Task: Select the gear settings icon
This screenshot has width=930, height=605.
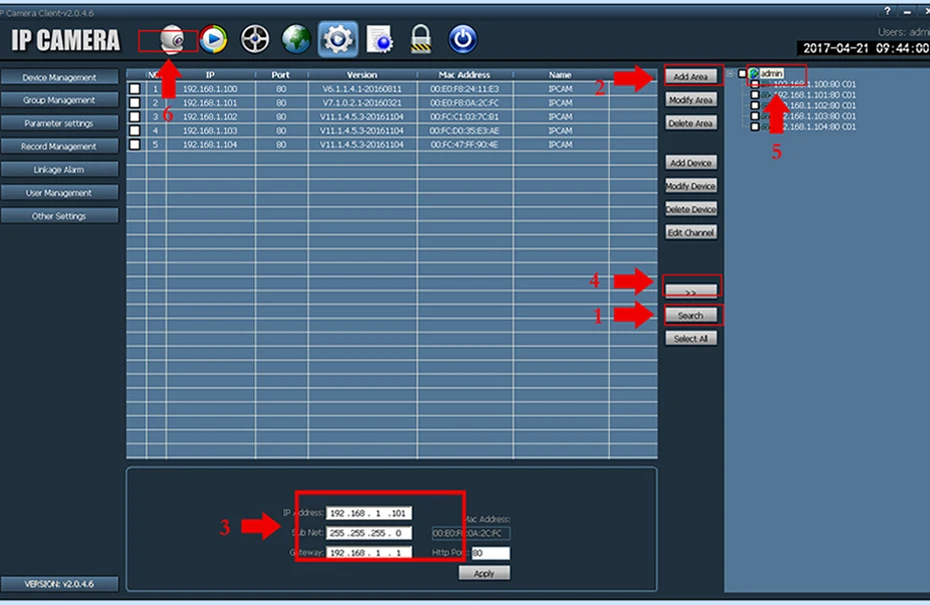Action: pyautogui.click(x=337, y=40)
